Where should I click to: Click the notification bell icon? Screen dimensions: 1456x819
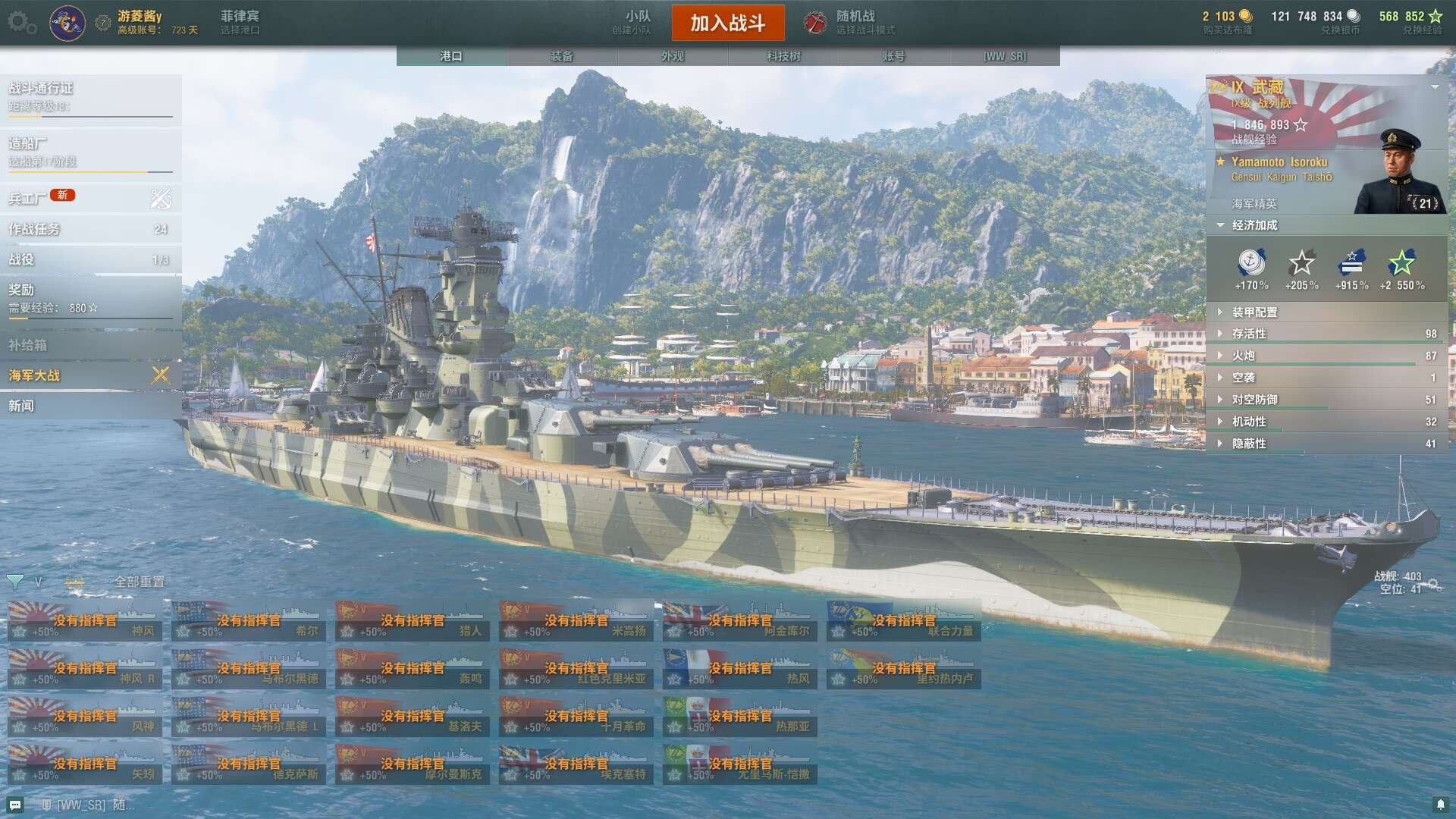coord(1440,805)
